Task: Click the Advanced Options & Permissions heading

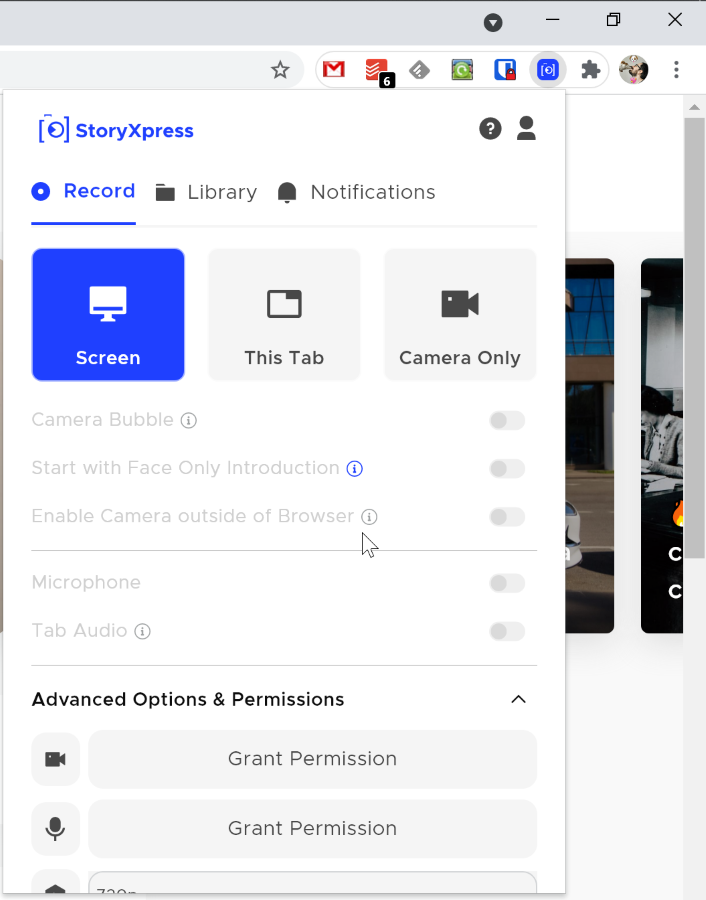Action: (x=188, y=699)
